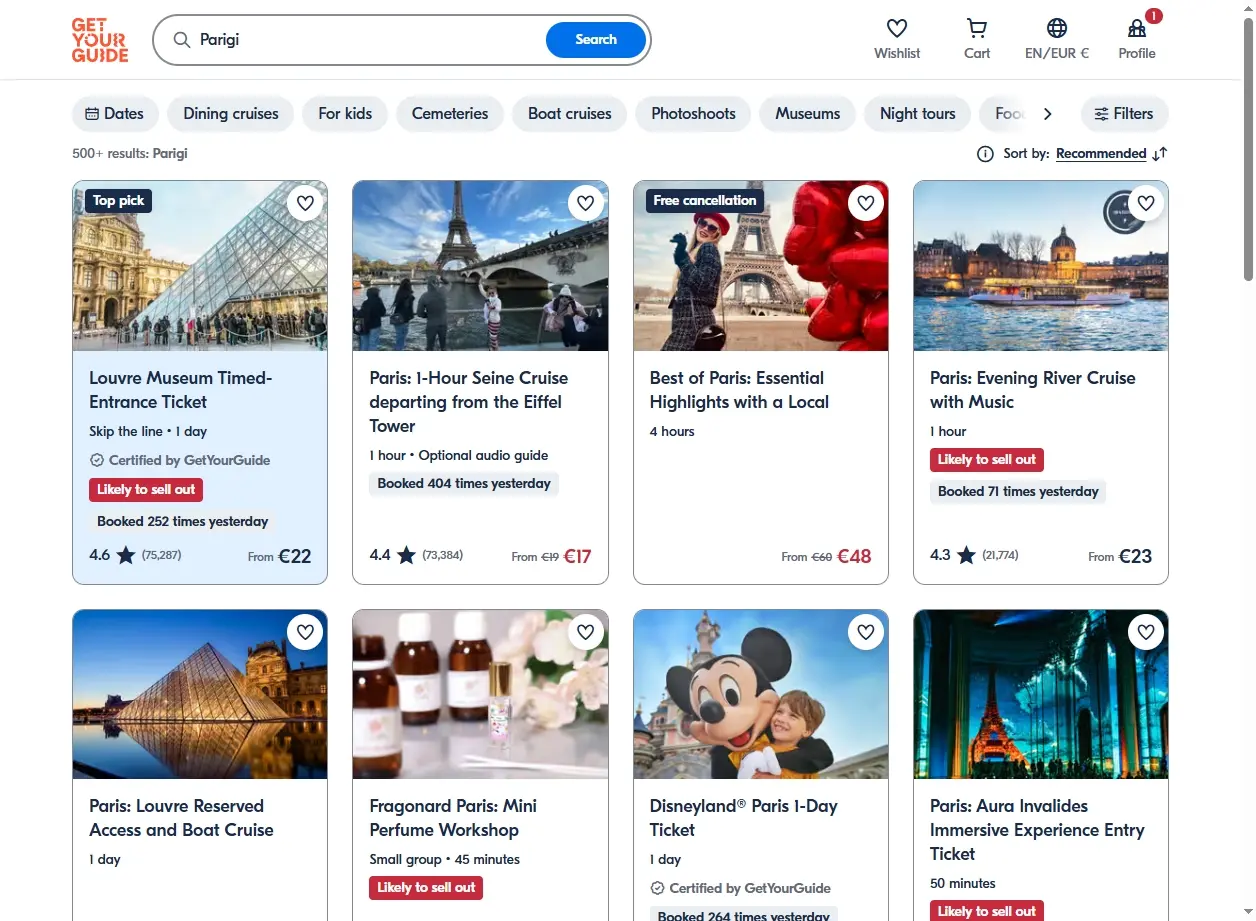Select the Night tours category
This screenshot has height=921, width=1256.
tap(918, 113)
